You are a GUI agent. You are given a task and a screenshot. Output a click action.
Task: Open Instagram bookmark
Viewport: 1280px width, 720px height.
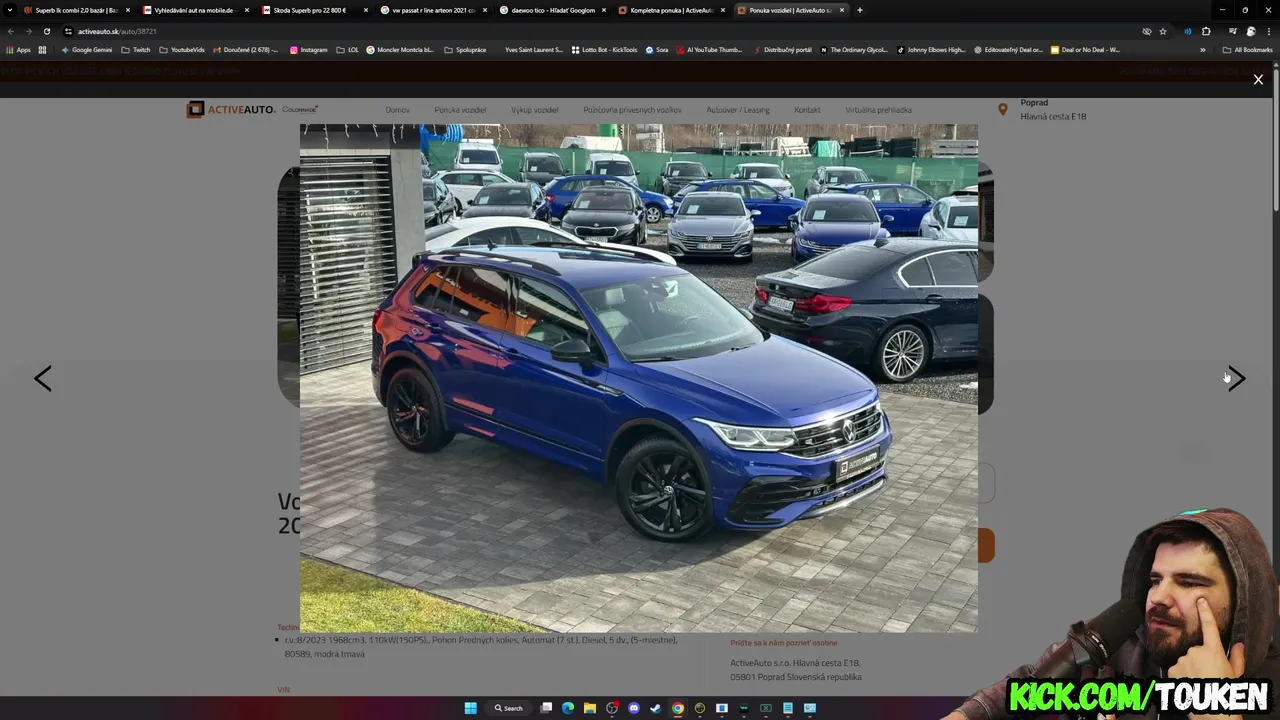(308, 50)
